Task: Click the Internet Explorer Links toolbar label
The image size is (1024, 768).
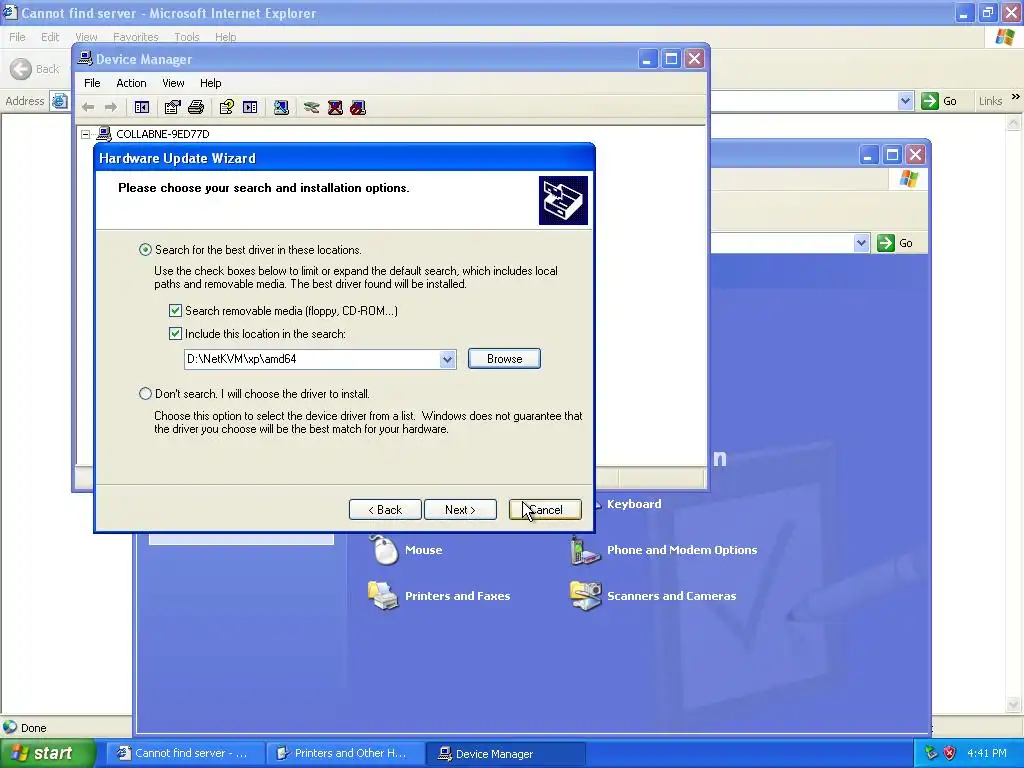Action: [x=990, y=101]
